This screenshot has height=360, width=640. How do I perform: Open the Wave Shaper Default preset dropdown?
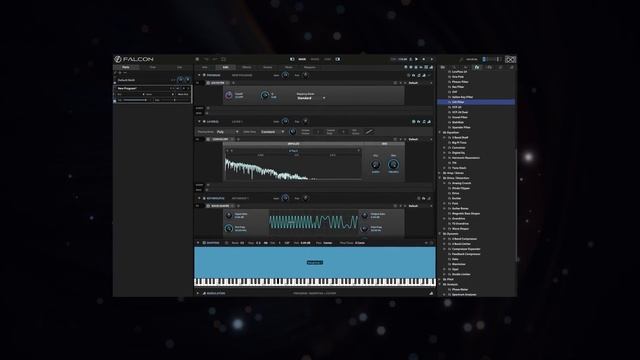pos(420,206)
